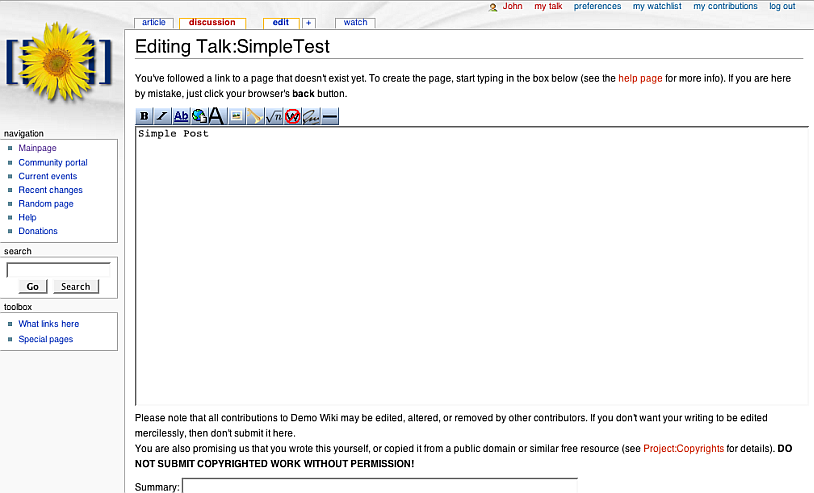This screenshot has width=814, height=493.
Task: Insert external link globe icon
Action: point(198,116)
